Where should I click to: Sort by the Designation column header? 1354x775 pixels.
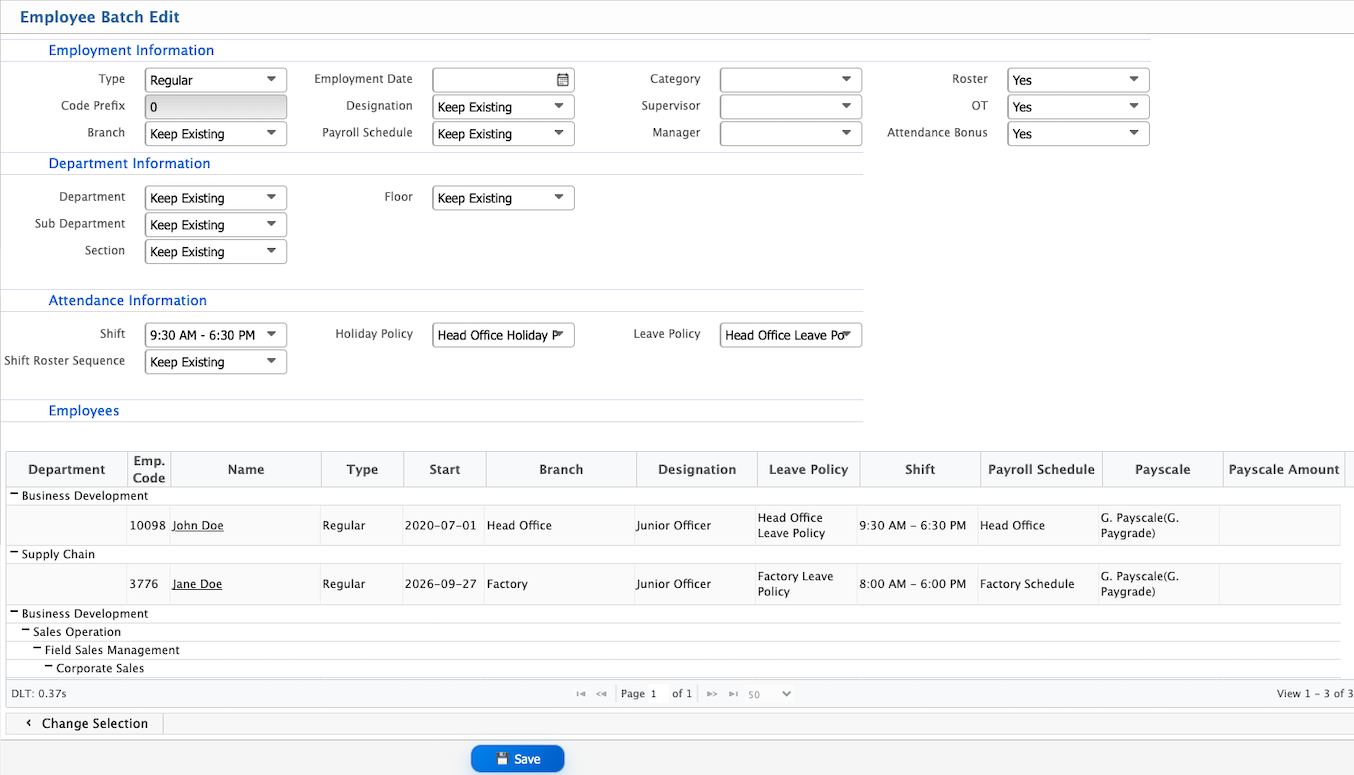click(697, 469)
